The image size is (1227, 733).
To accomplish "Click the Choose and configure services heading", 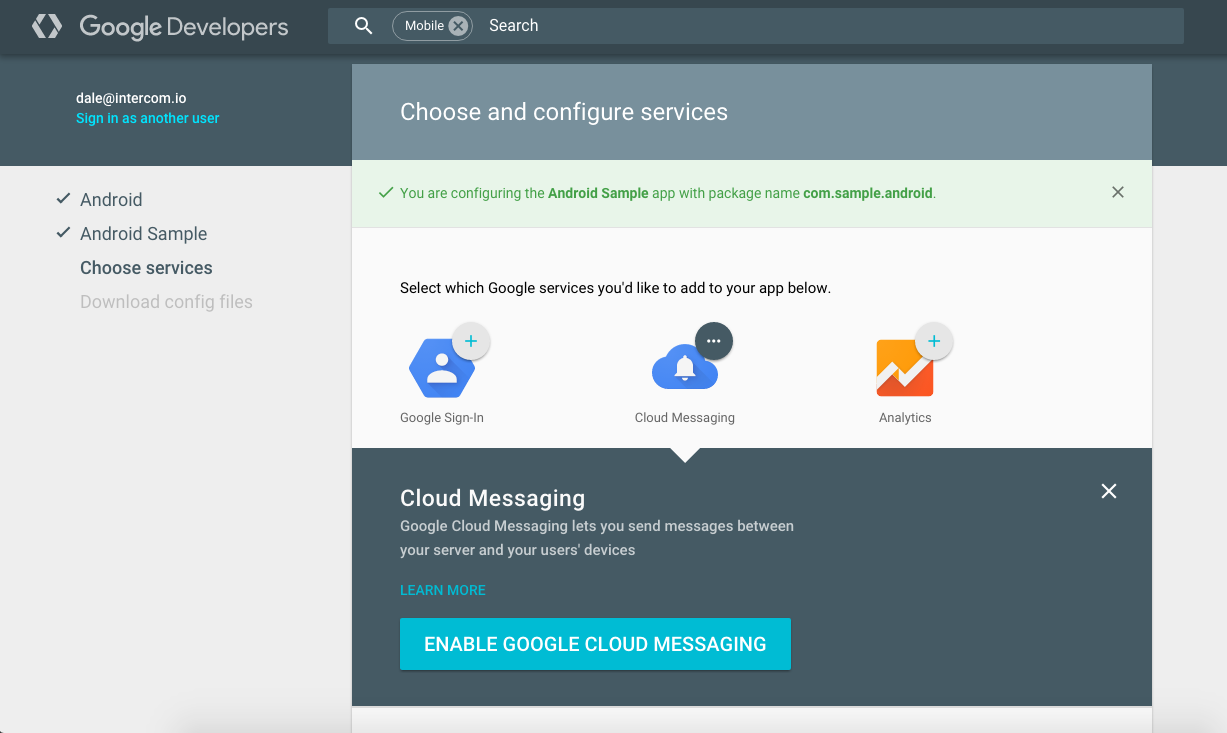I will [564, 112].
